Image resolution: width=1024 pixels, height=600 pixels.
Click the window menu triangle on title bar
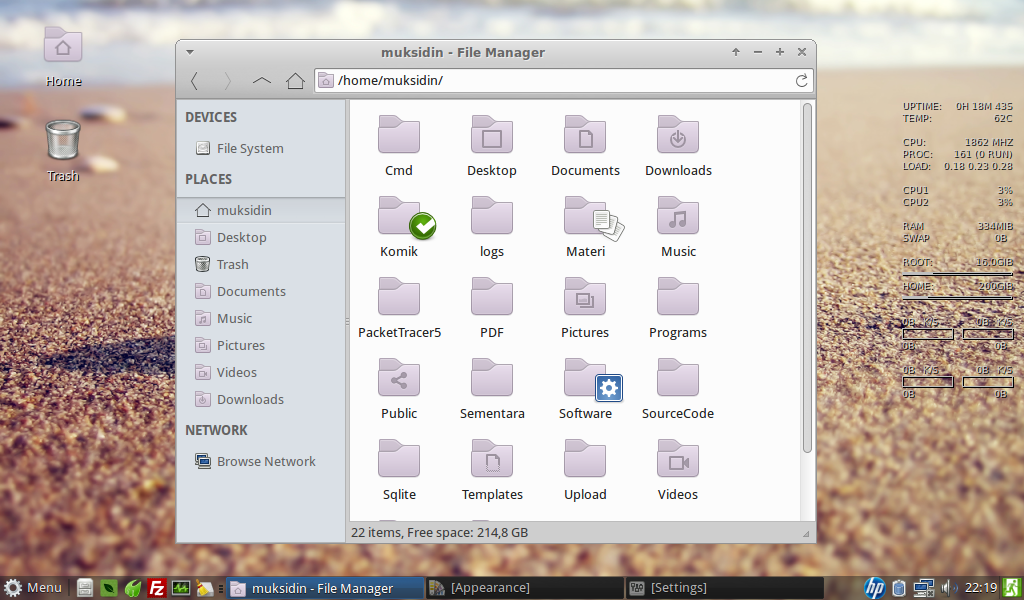point(189,52)
